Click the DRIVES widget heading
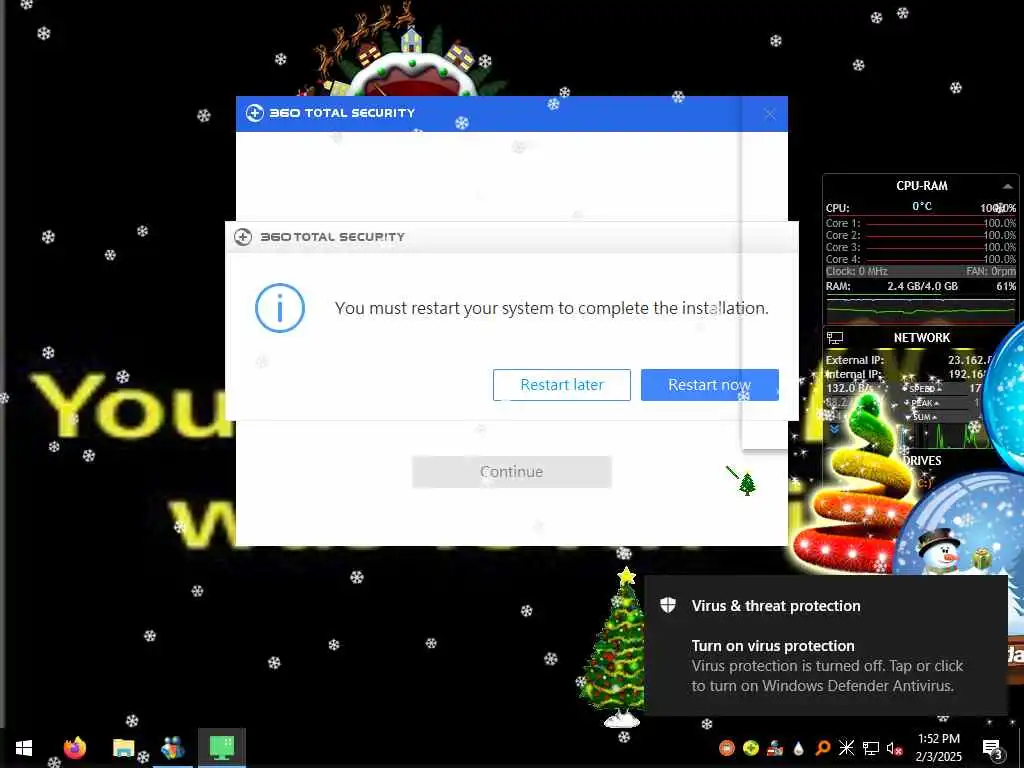Screen dimensions: 1024x768 pos(922,460)
